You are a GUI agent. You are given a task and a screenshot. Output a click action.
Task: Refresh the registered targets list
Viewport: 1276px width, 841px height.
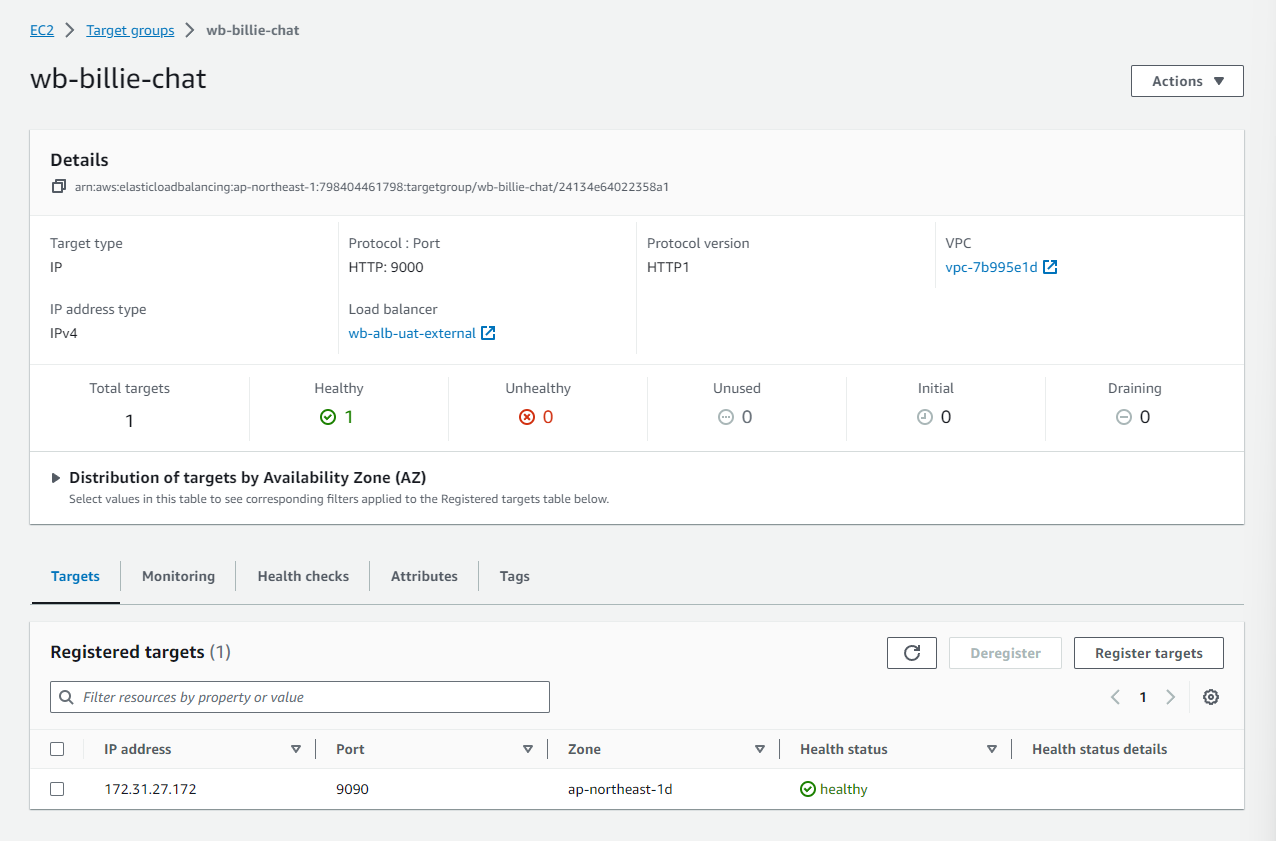point(912,653)
